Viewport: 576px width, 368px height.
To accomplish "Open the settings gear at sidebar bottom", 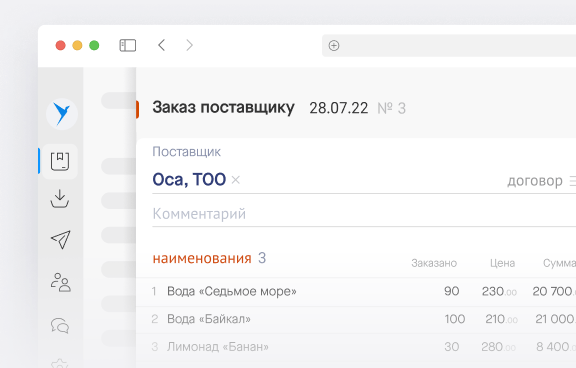I will (x=60, y=364).
